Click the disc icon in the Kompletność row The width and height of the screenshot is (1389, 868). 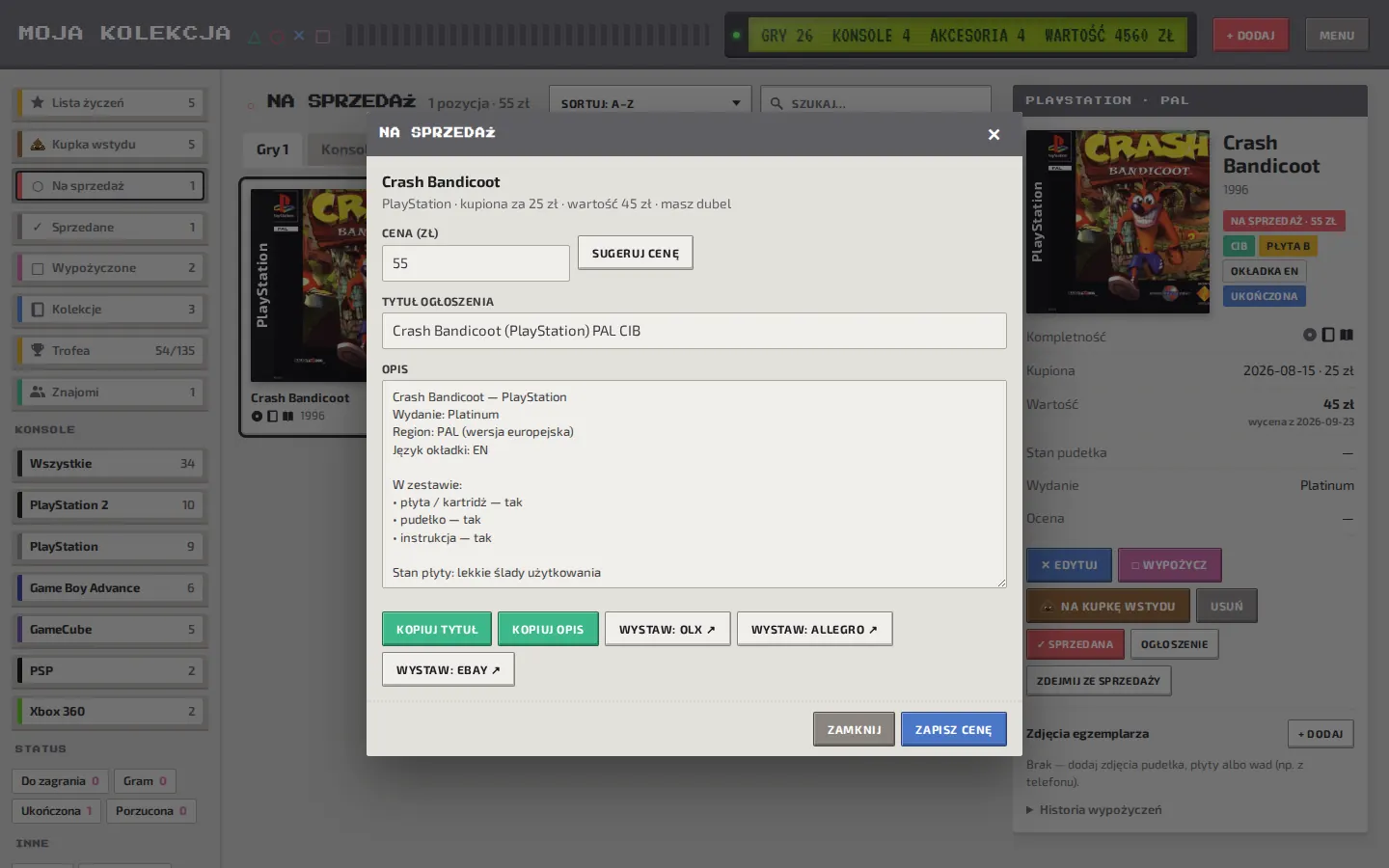click(x=1309, y=335)
